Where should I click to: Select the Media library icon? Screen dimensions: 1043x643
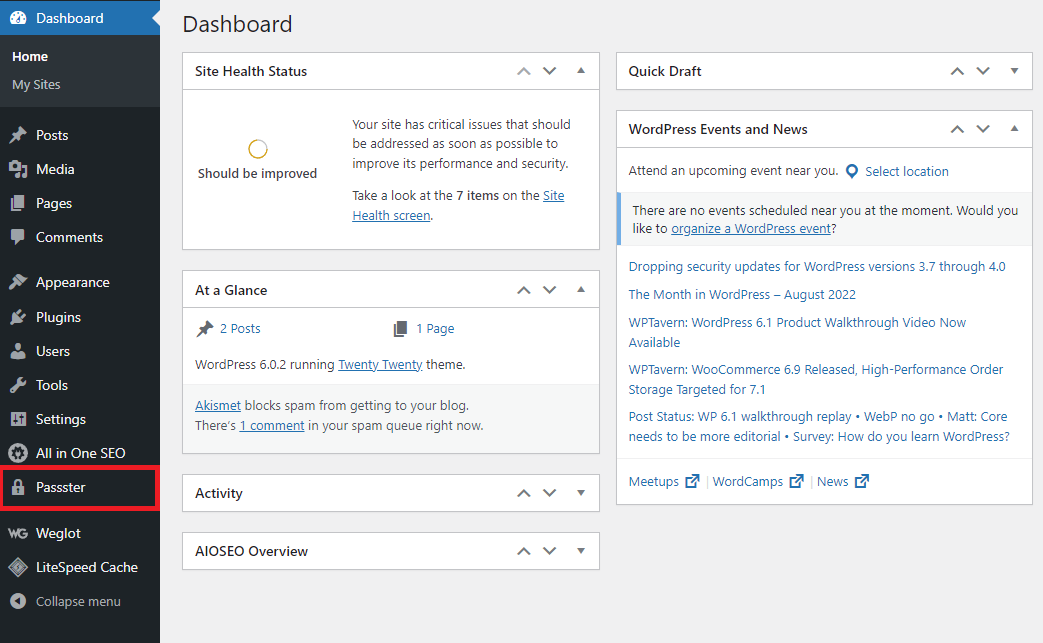pyautogui.click(x=20, y=169)
